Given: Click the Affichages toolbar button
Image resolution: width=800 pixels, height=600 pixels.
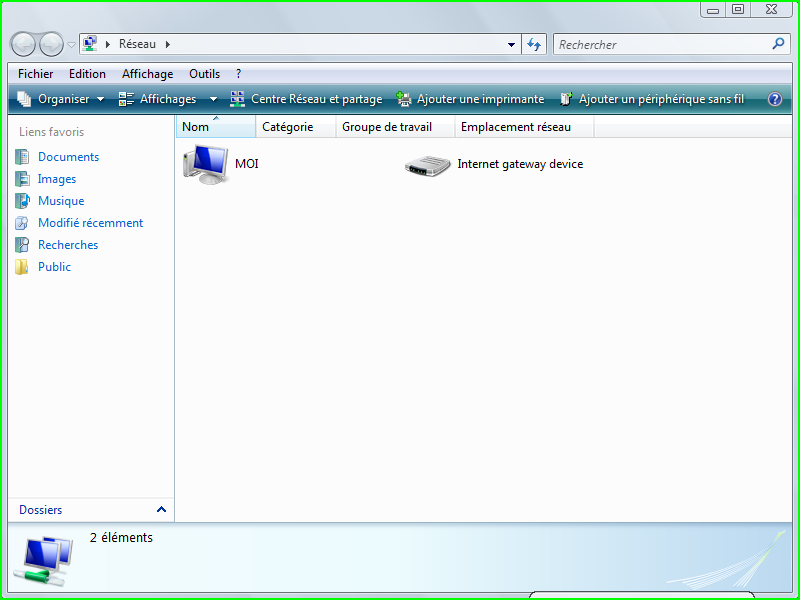Looking at the screenshot, I should [157, 99].
